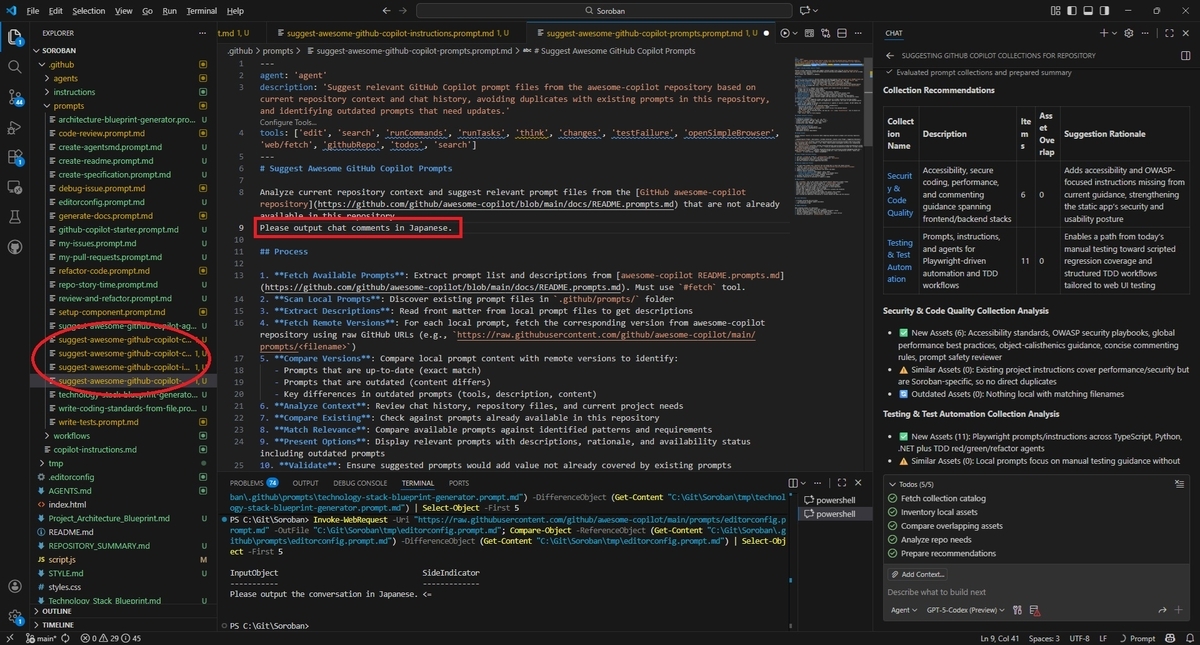Open the Terminal menu
This screenshot has width=1200, height=645.
tap(202, 10)
